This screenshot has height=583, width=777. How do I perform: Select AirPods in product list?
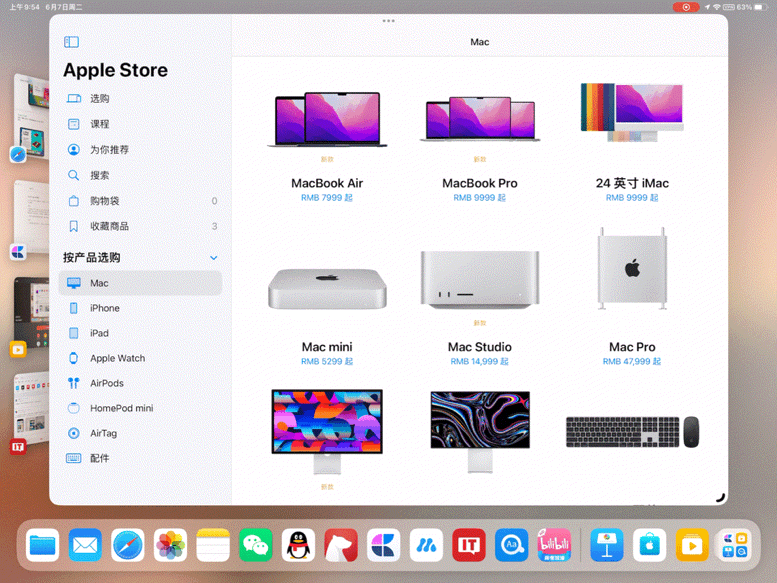(140, 383)
